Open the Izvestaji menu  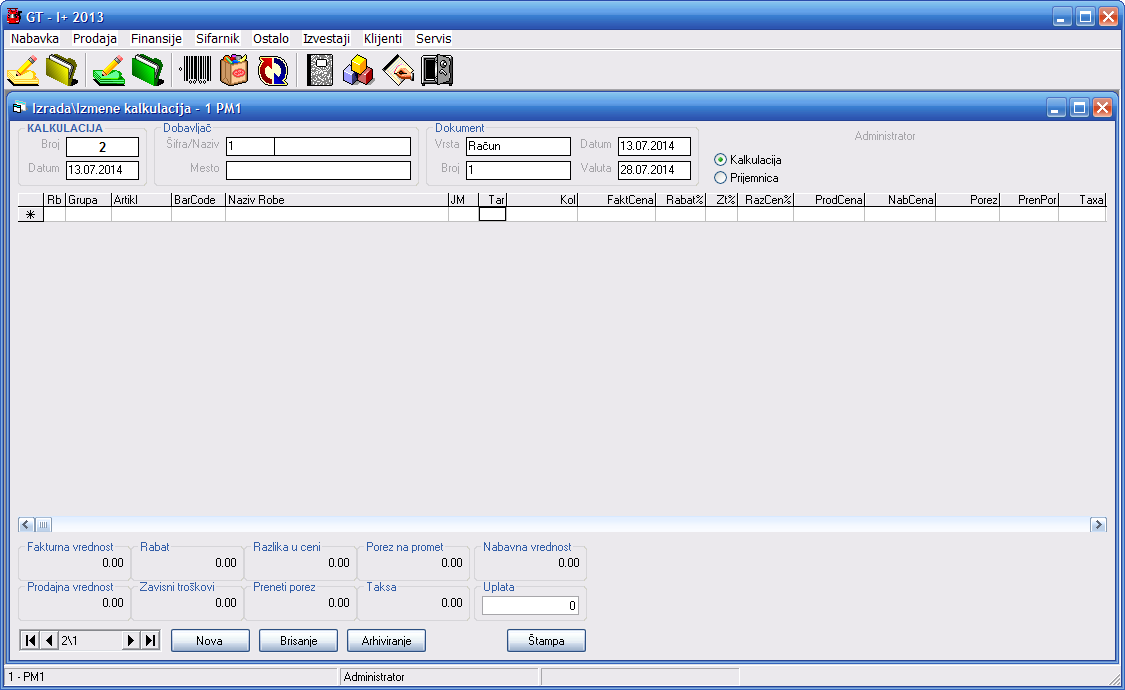[x=326, y=39]
